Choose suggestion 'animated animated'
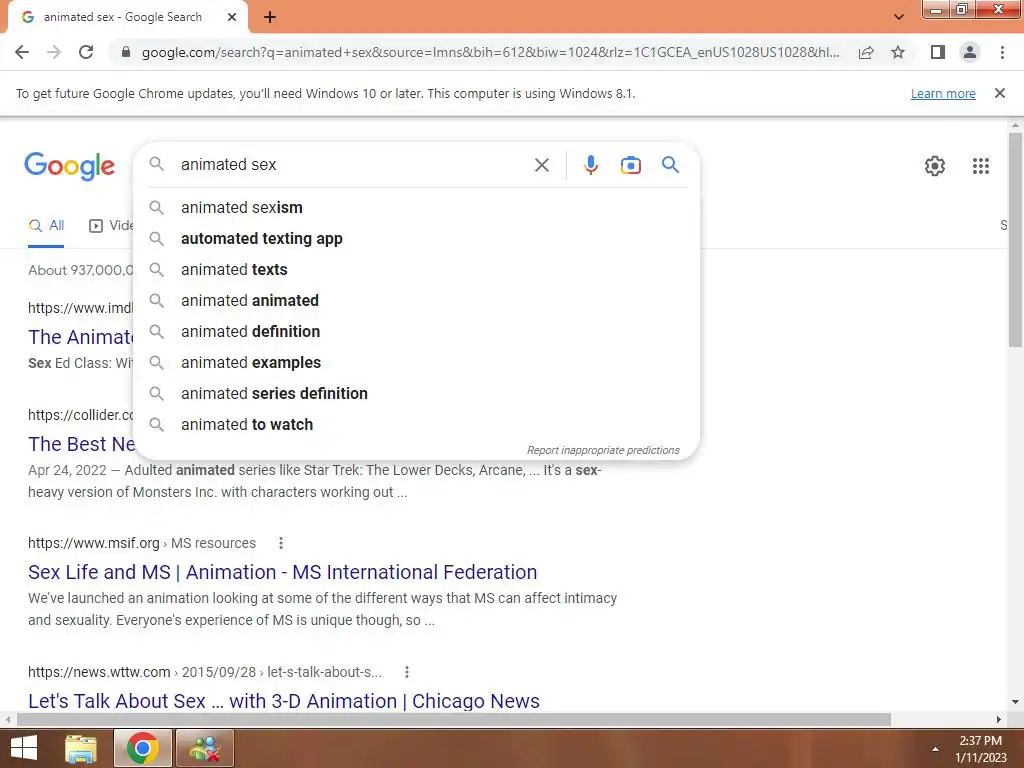This screenshot has height=768, width=1024. click(x=416, y=300)
